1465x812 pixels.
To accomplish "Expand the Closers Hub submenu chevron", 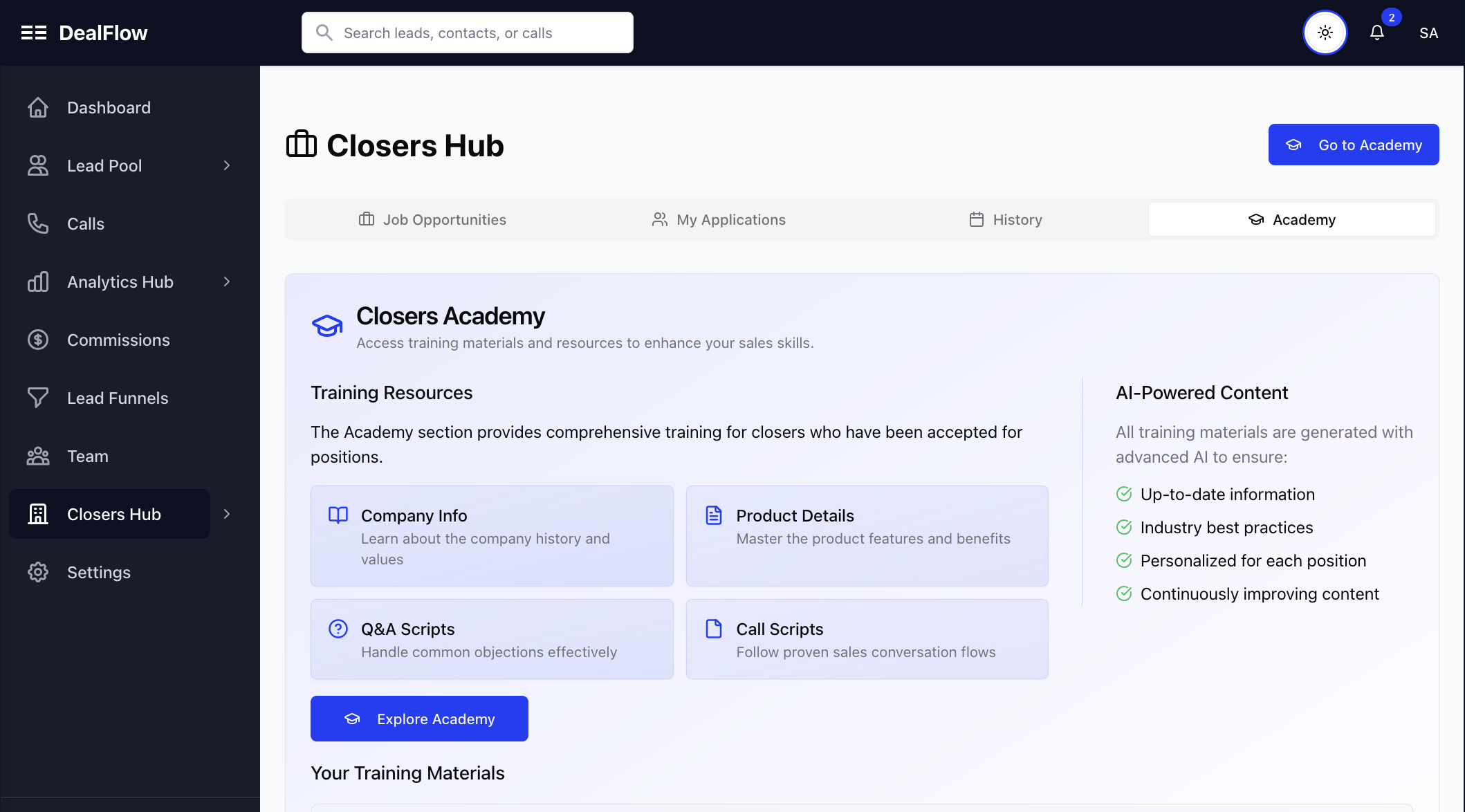I will tap(227, 514).
